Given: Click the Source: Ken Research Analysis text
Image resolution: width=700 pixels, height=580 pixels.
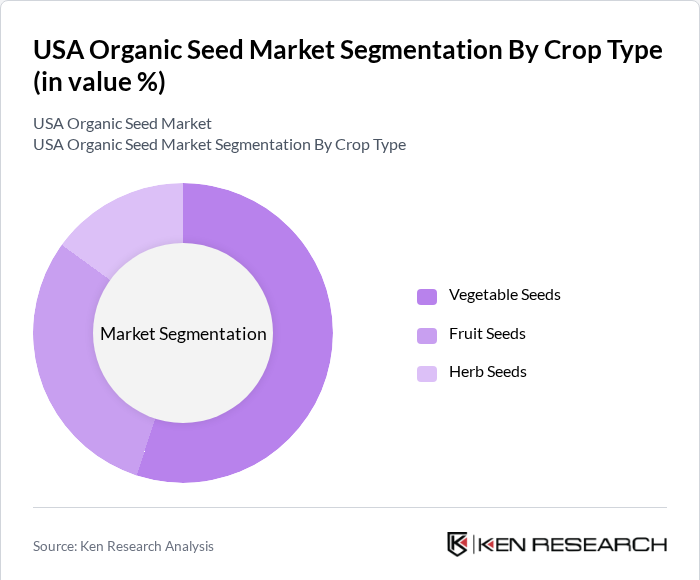Looking at the screenshot, I should coord(123,546).
